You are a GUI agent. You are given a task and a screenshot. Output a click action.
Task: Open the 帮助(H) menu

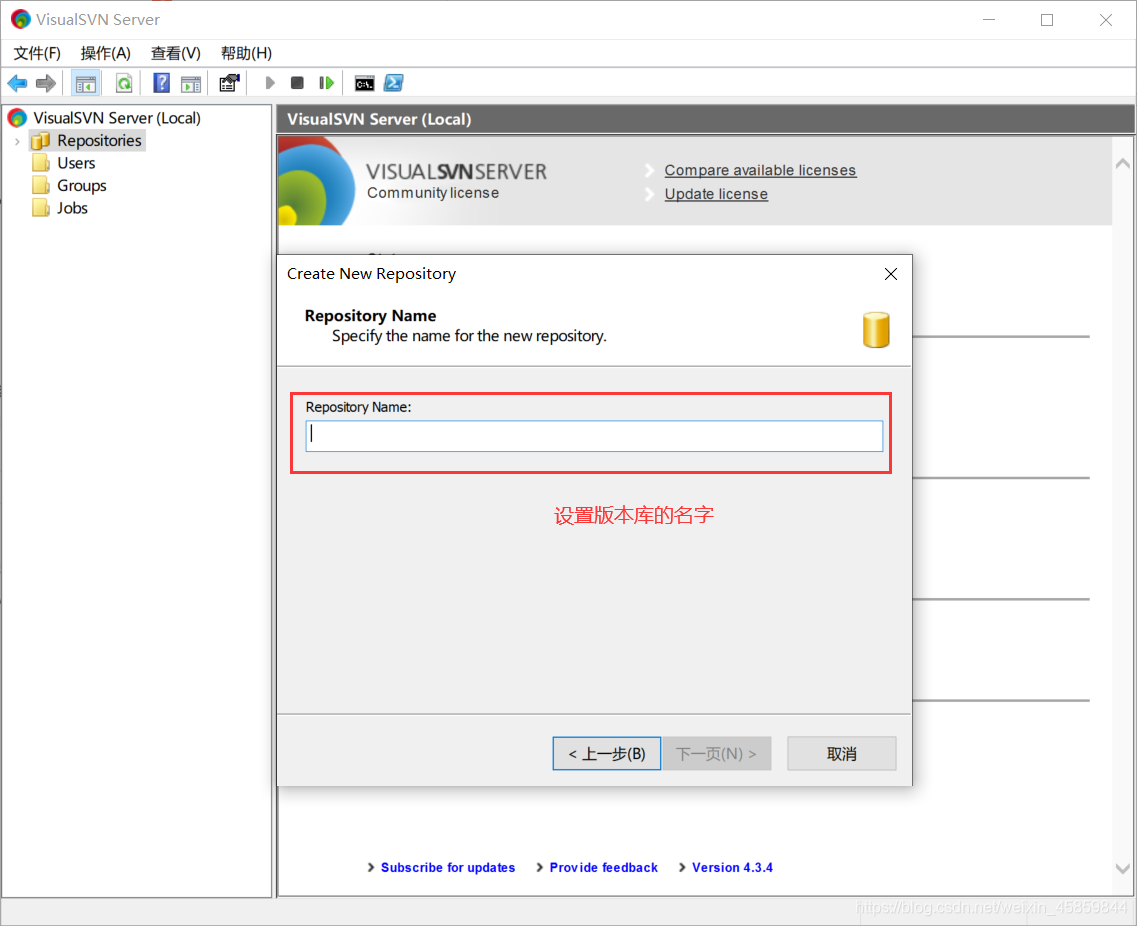(247, 53)
